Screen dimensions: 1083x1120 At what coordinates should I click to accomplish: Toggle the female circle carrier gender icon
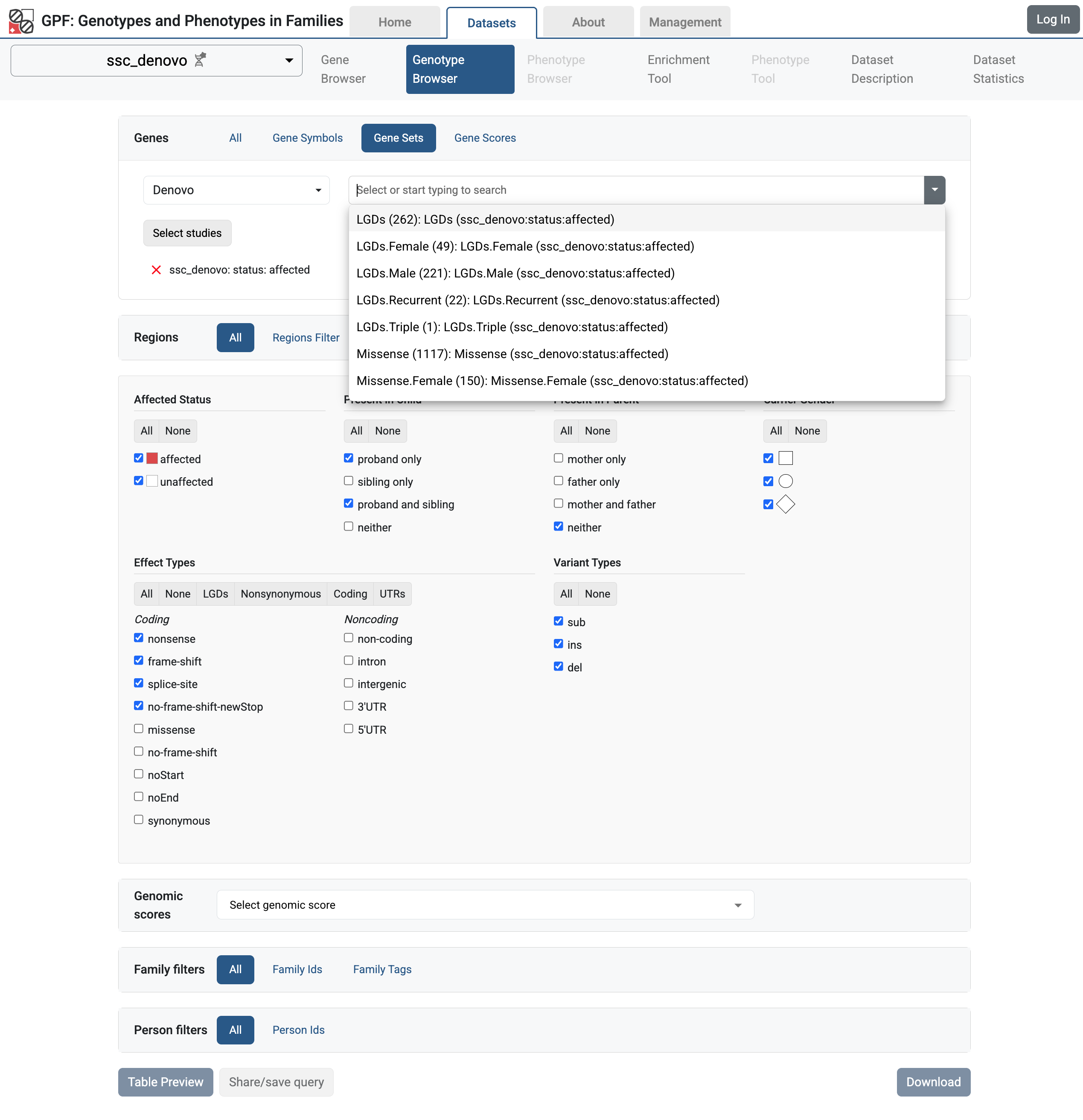pos(786,481)
